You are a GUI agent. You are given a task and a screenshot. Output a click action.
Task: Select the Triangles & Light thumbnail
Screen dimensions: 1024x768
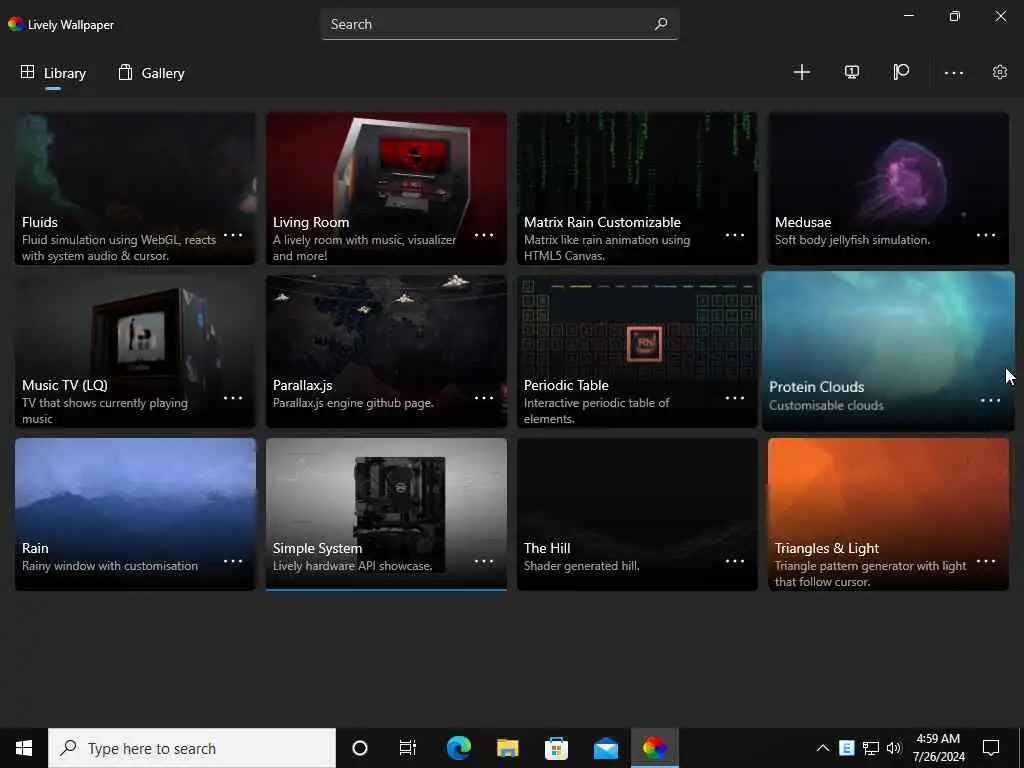[x=888, y=515]
